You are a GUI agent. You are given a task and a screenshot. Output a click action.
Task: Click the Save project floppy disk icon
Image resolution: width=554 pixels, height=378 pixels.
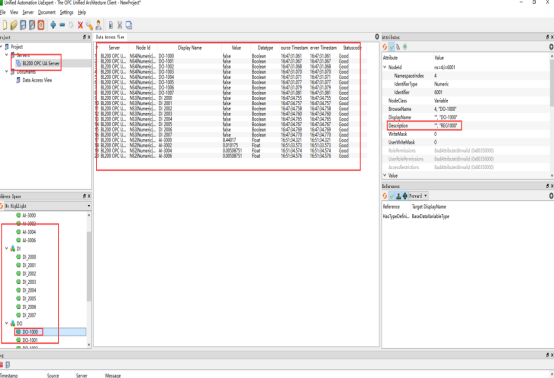pyautogui.click(x=23, y=25)
